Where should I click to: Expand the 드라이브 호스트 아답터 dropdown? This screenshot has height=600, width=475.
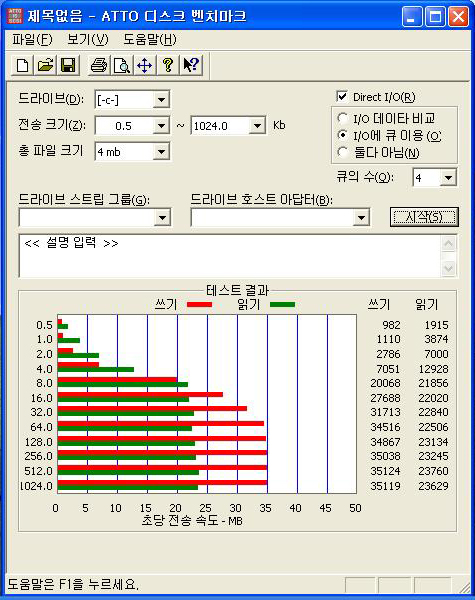(361, 218)
